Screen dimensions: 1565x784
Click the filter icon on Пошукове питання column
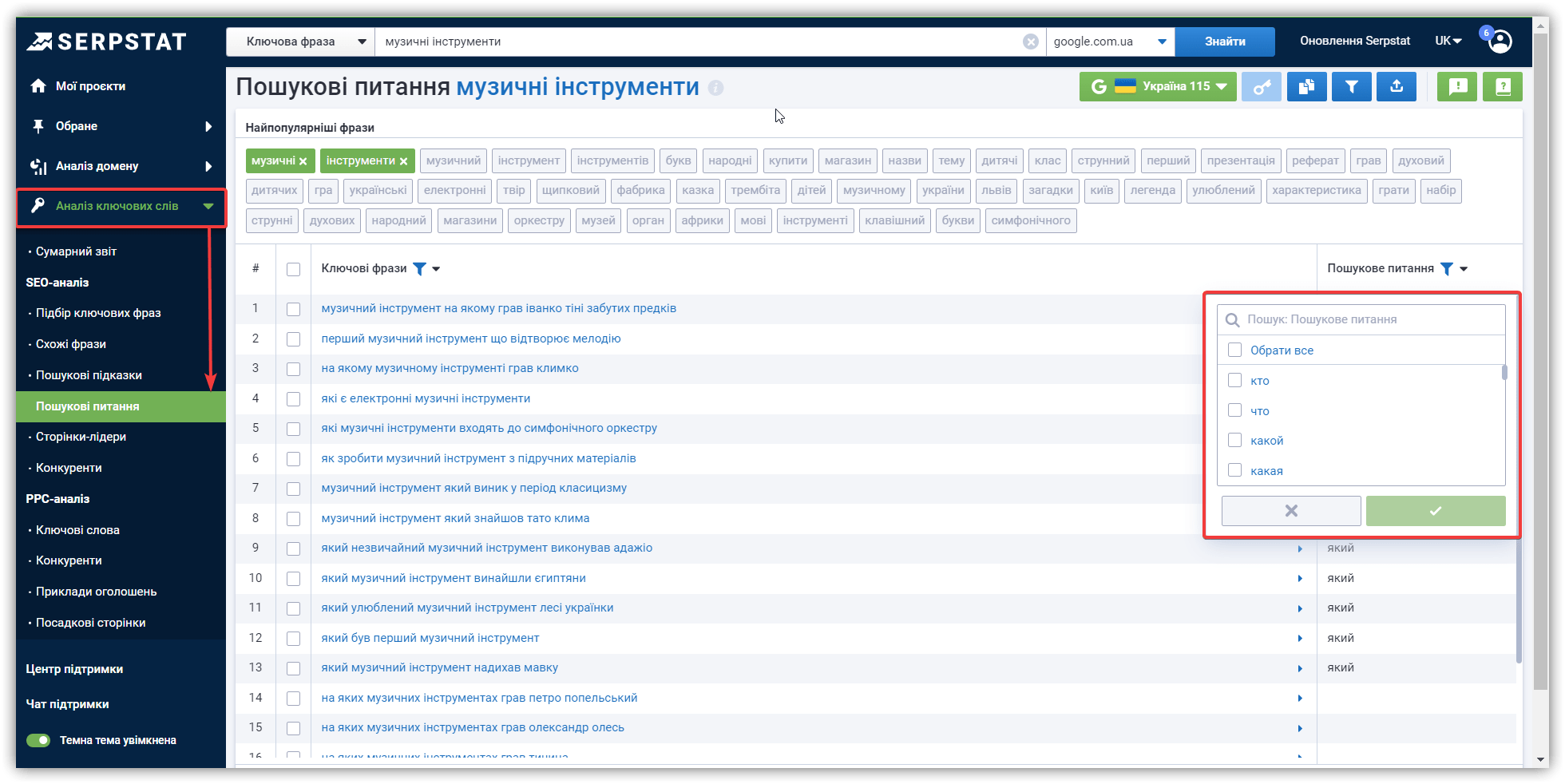pyautogui.click(x=1447, y=269)
